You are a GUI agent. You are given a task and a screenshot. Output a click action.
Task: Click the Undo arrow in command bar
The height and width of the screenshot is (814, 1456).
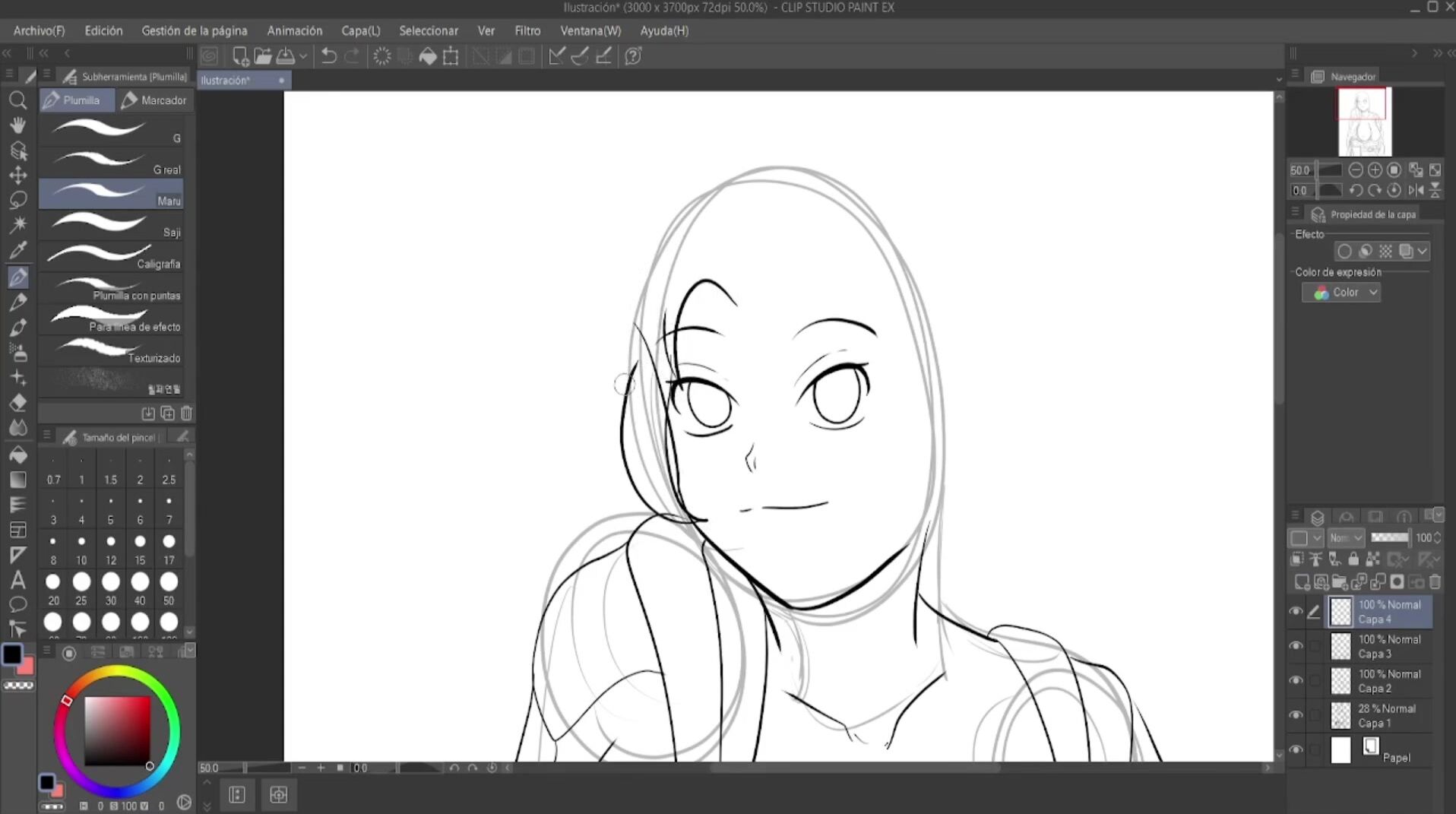329,56
